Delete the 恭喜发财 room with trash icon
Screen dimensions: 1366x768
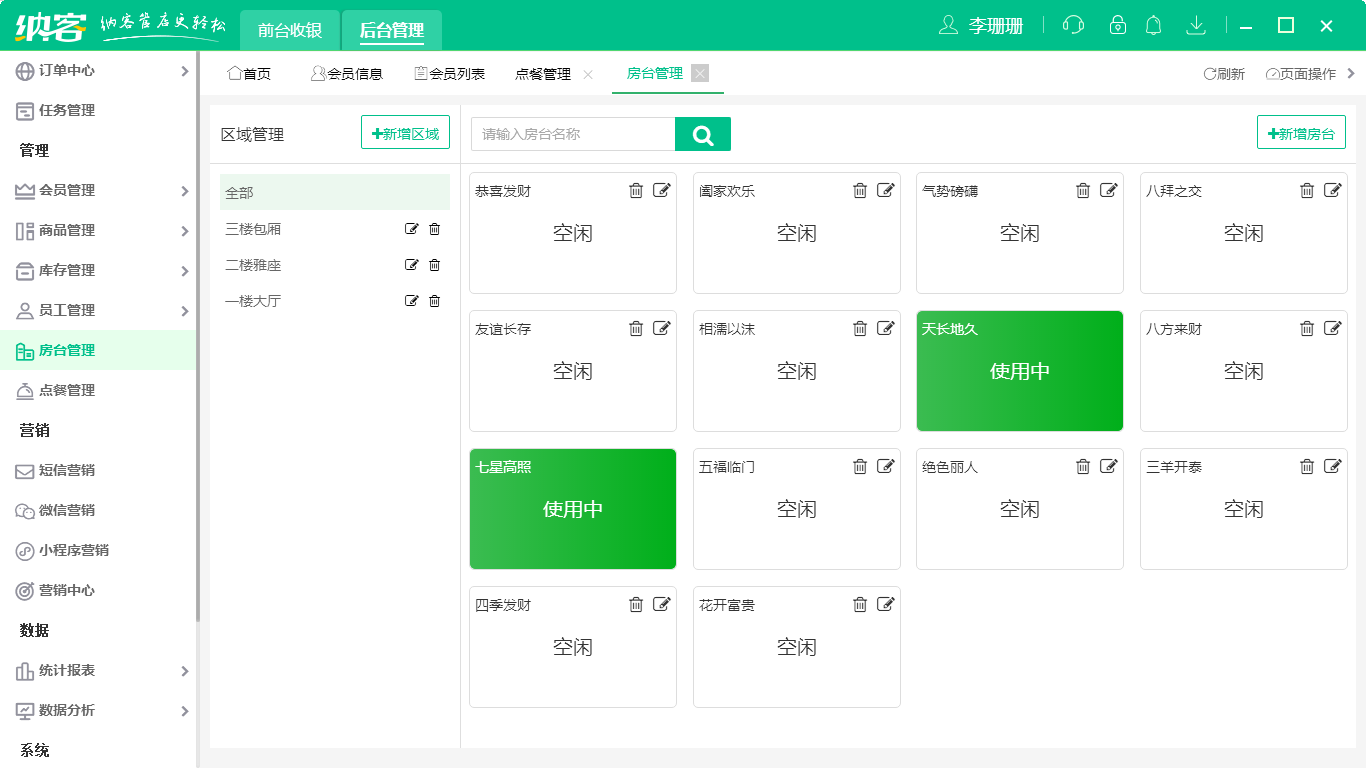pyautogui.click(x=637, y=189)
